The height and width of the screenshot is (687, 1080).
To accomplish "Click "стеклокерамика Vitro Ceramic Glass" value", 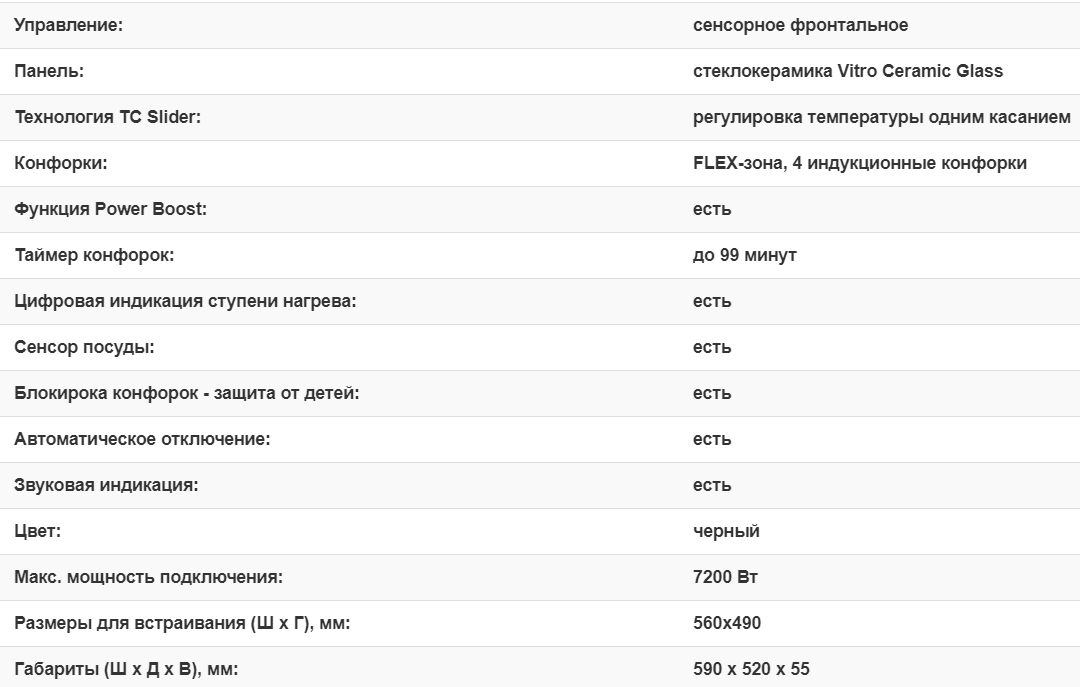I will [847, 71].
